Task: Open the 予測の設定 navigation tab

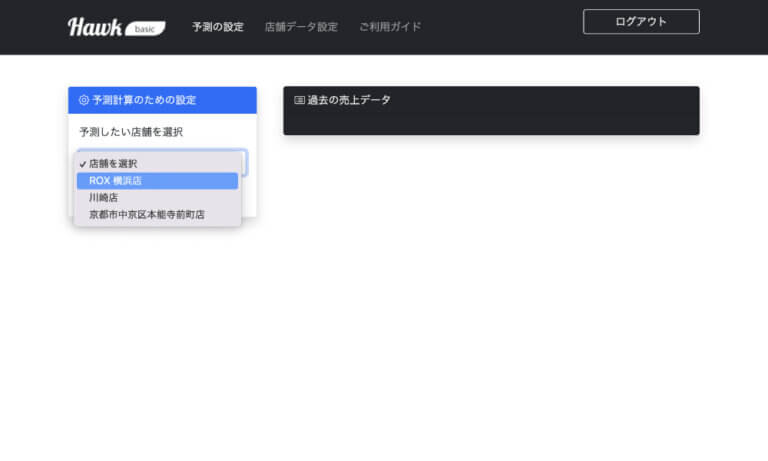Action: coord(218,27)
